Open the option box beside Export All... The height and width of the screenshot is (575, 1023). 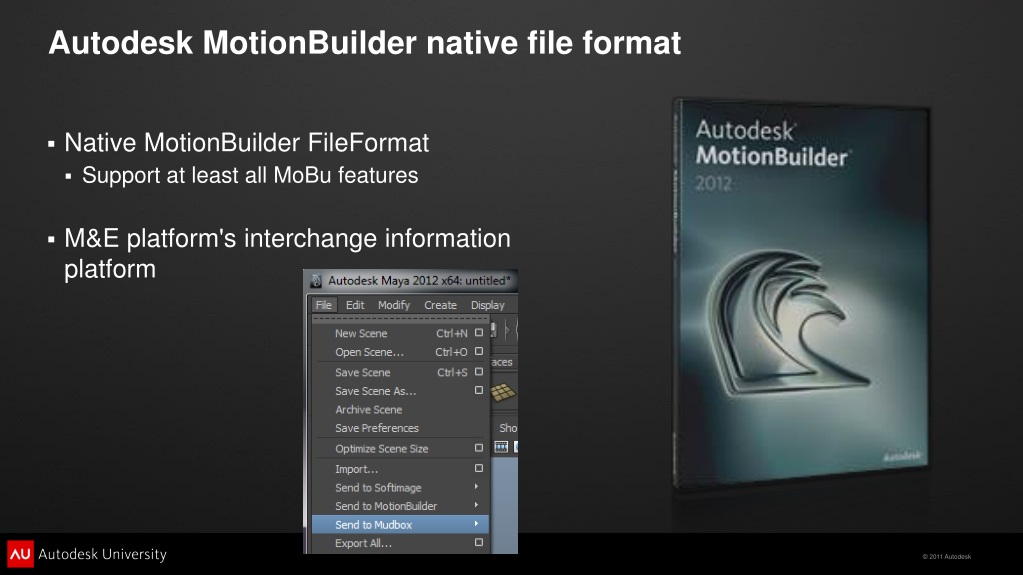[479, 542]
